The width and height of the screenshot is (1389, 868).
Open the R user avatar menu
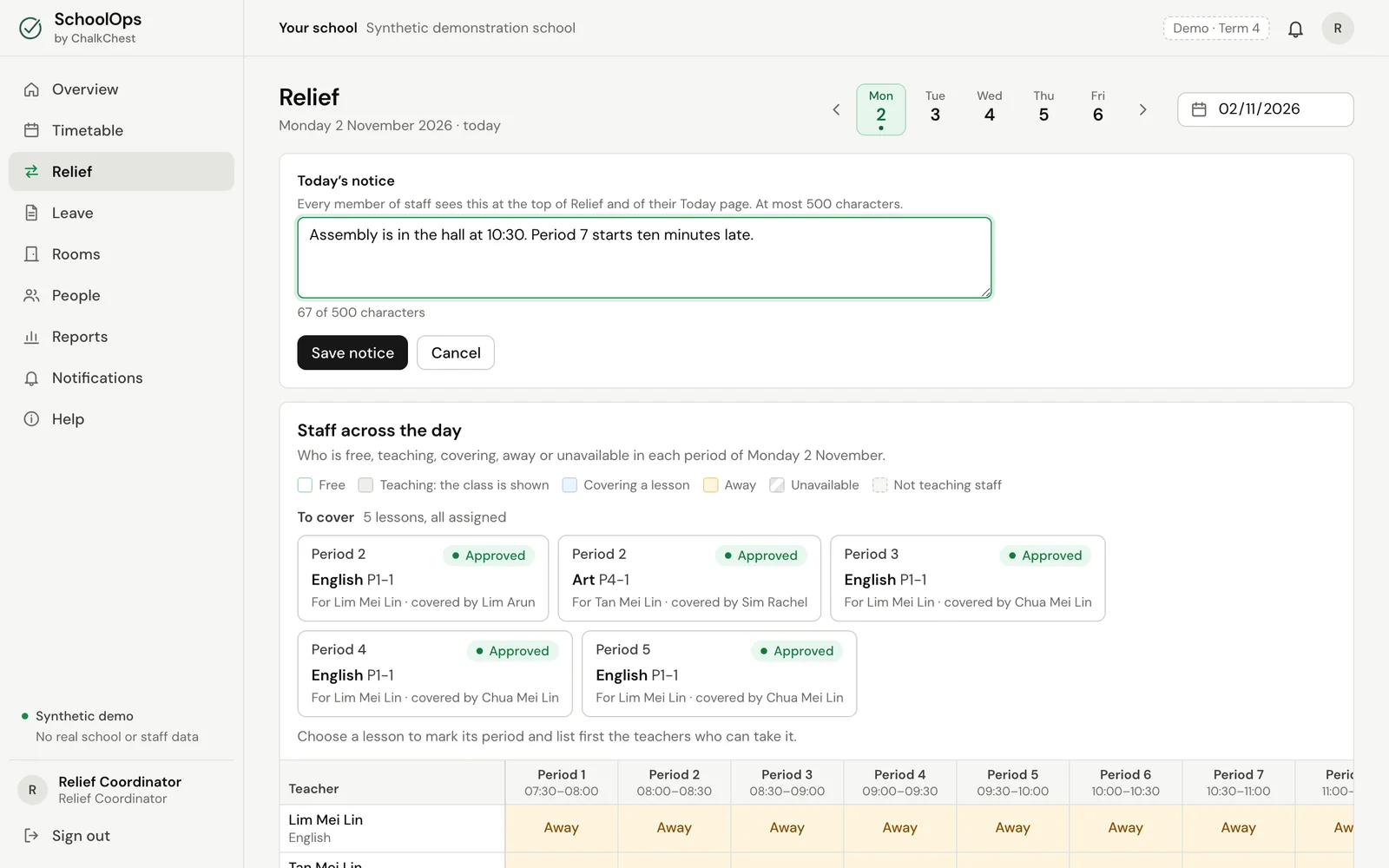[1338, 29]
